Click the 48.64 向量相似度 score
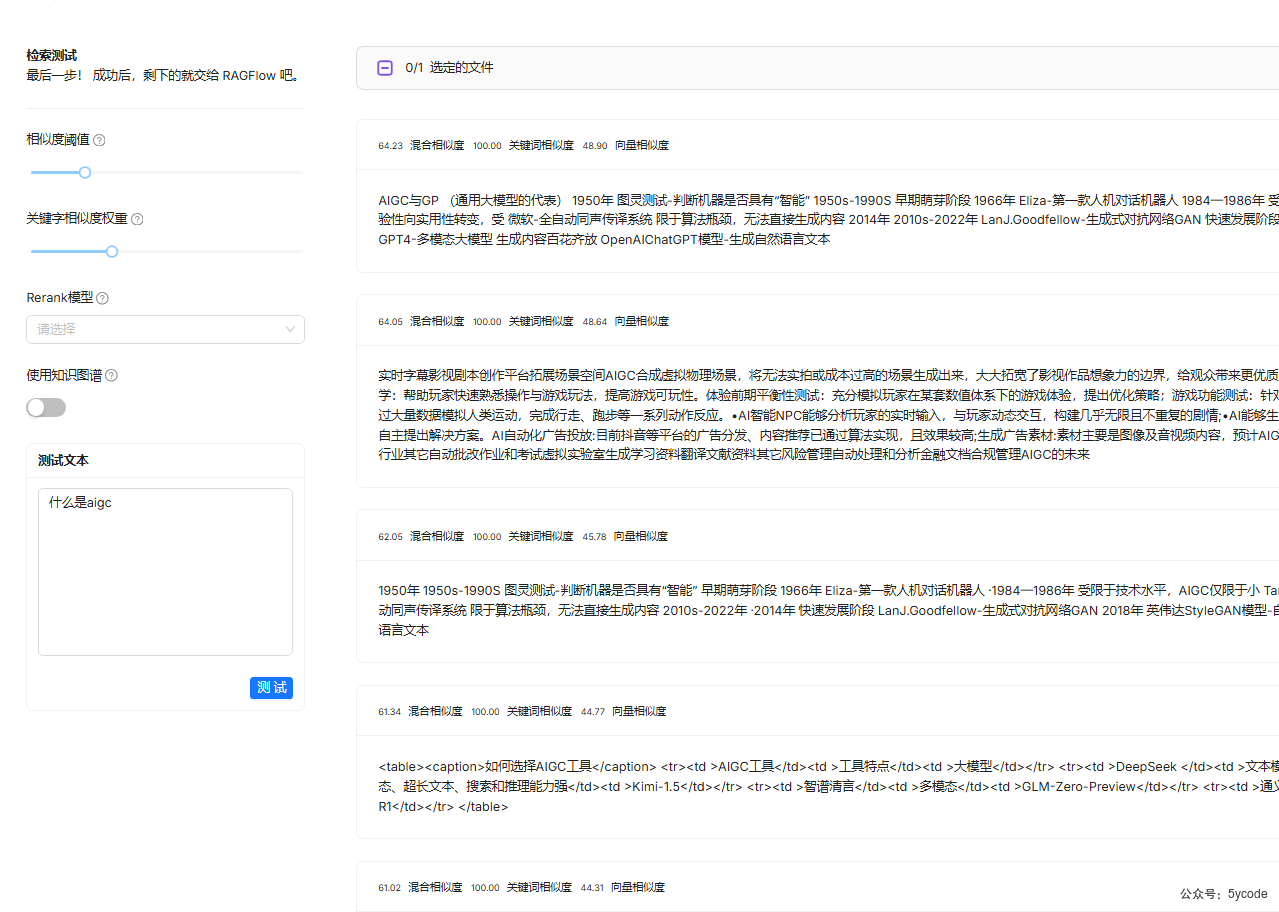 [625, 321]
